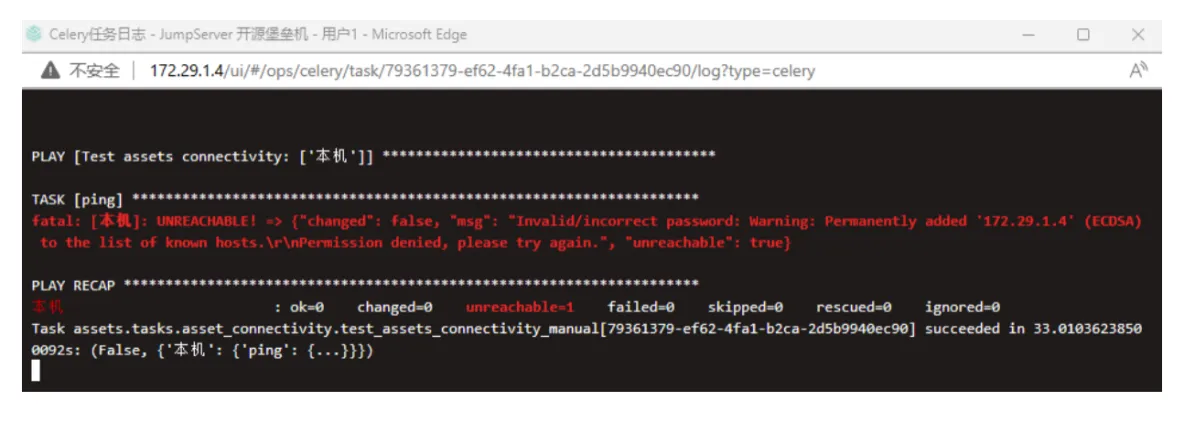The height and width of the screenshot is (423, 1184).
Task: Open the not-secure warning triangle icon
Action: point(51,71)
